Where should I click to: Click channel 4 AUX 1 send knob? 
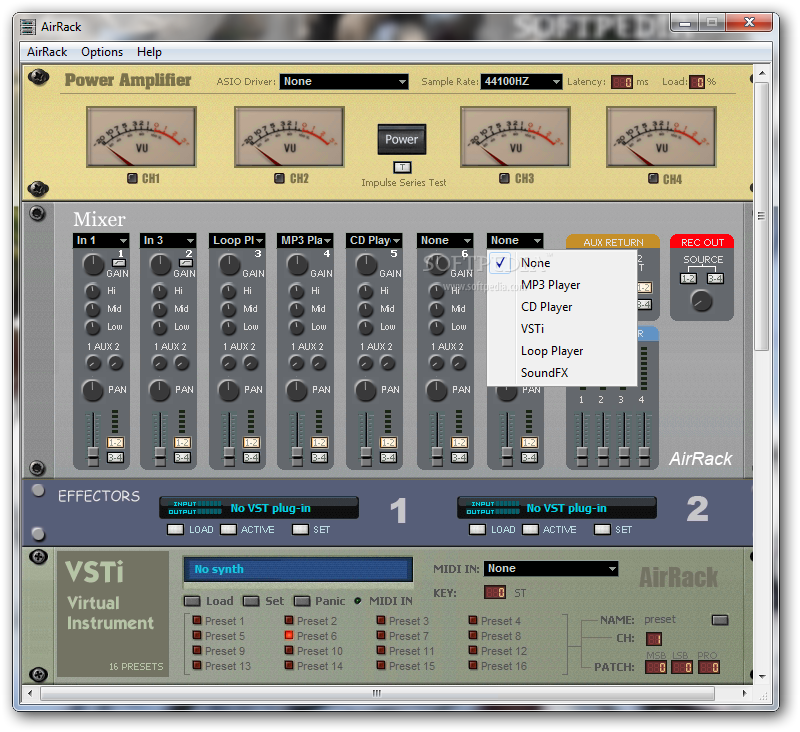point(296,363)
